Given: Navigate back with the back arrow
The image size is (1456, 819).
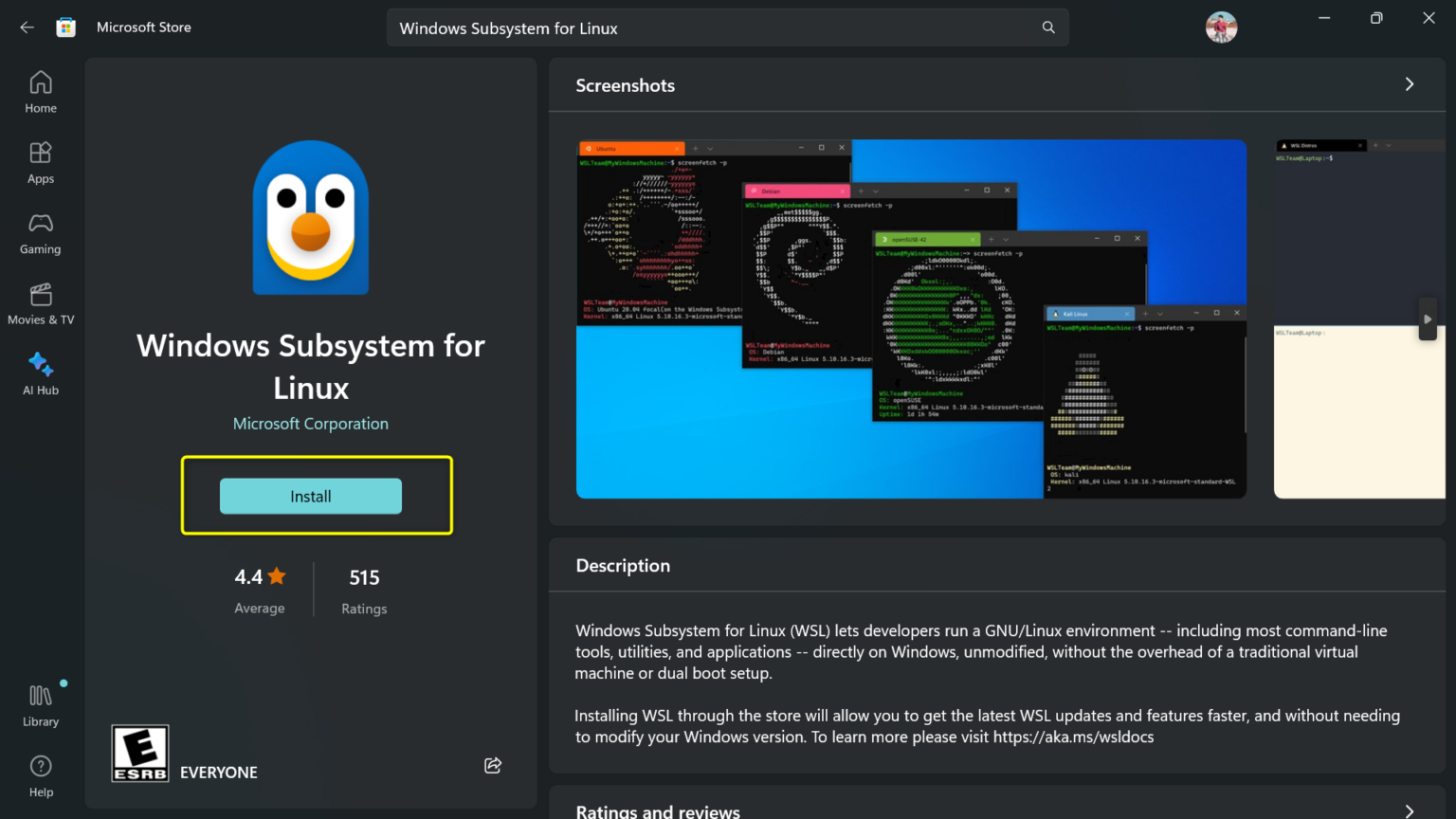Looking at the screenshot, I should point(27,27).
